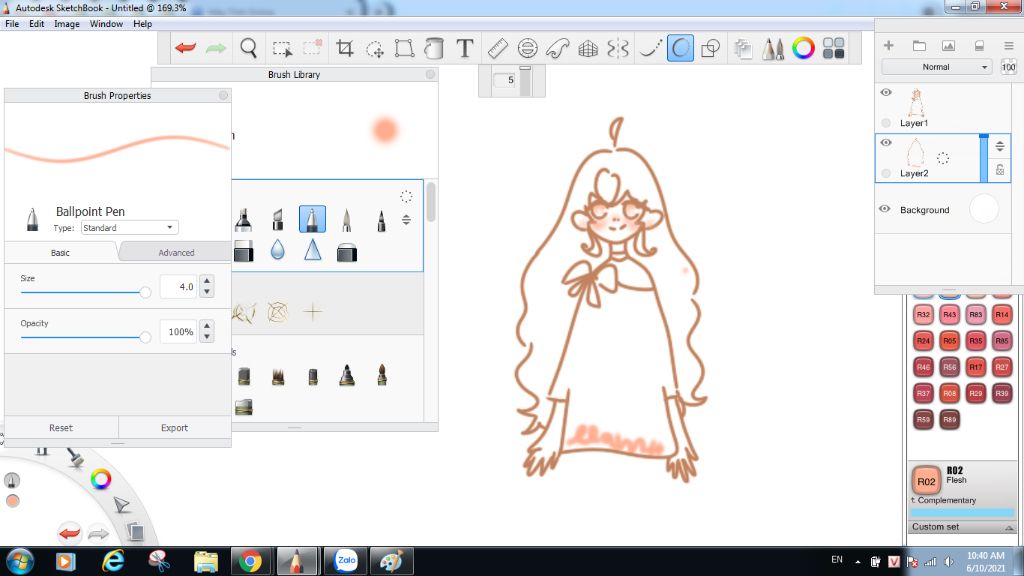Click the Size value field 4.0
This screenshot has width=1024, height=576.
pos(179,286)
